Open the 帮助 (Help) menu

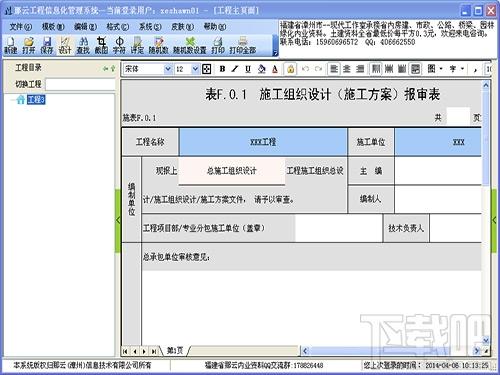tap(215, 27)
